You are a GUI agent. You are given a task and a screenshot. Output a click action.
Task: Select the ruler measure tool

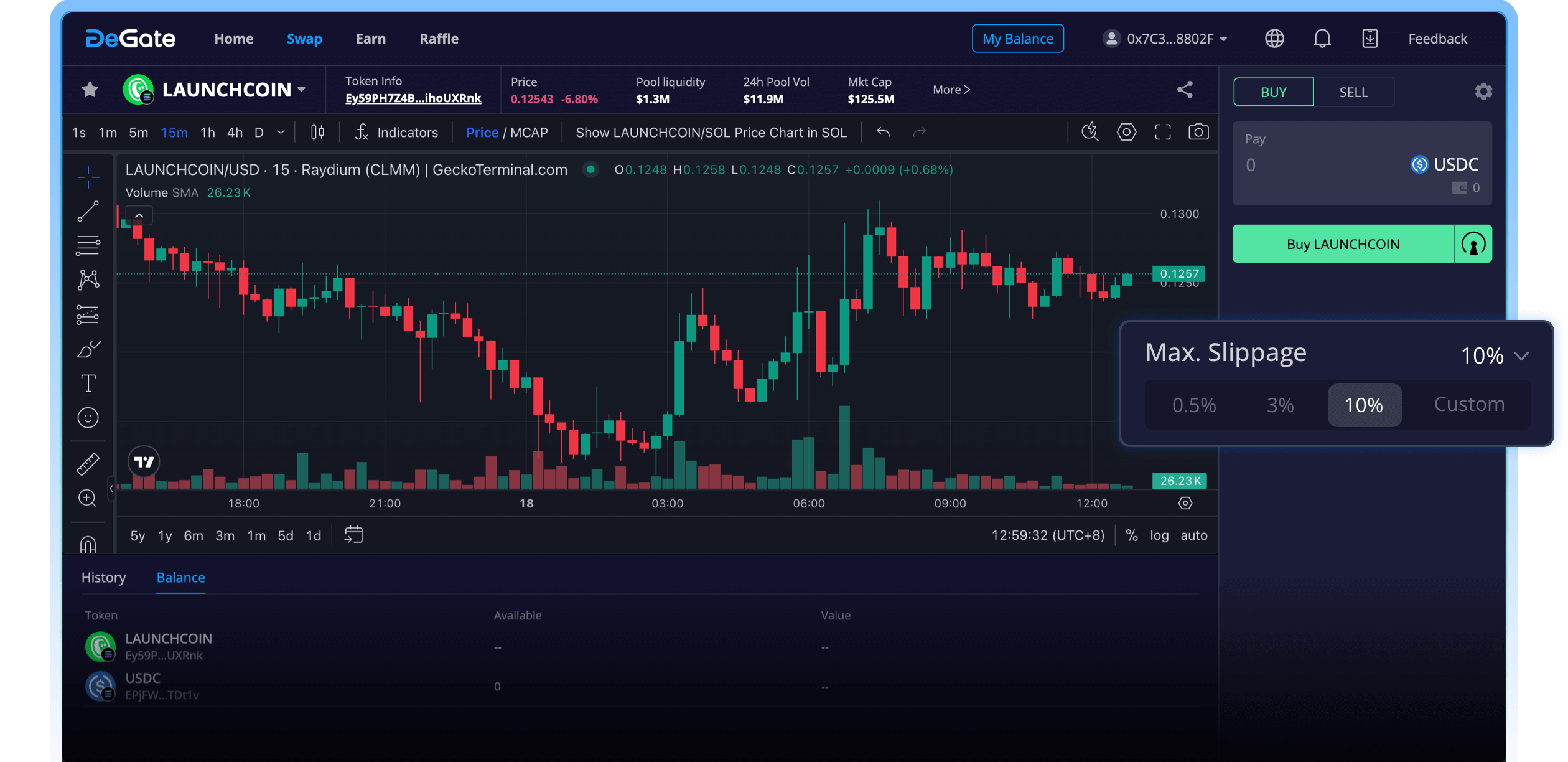[x=88, y=464]
